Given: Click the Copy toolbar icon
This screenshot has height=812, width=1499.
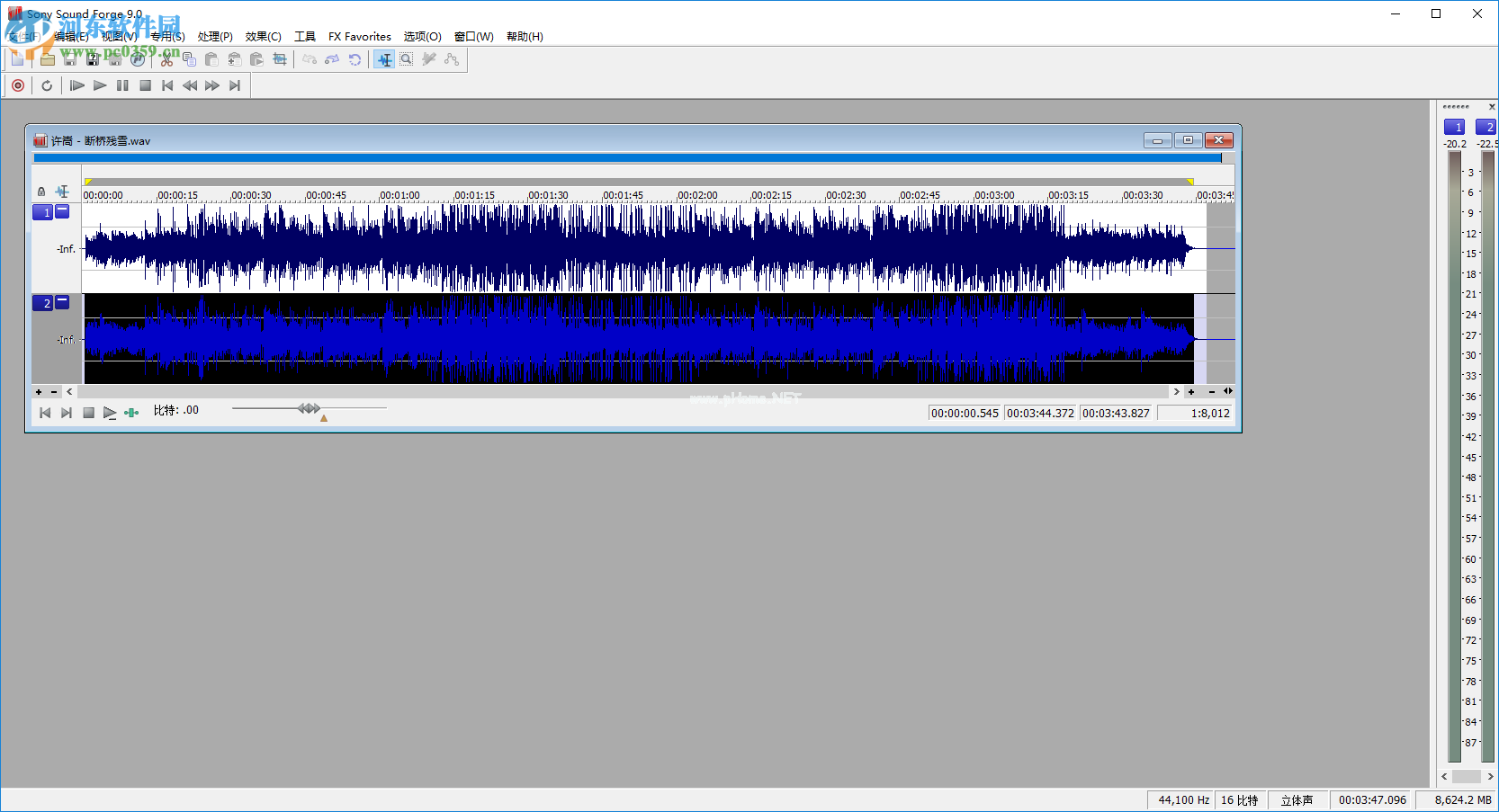Looking at the screenshot, I should point(189,59).
